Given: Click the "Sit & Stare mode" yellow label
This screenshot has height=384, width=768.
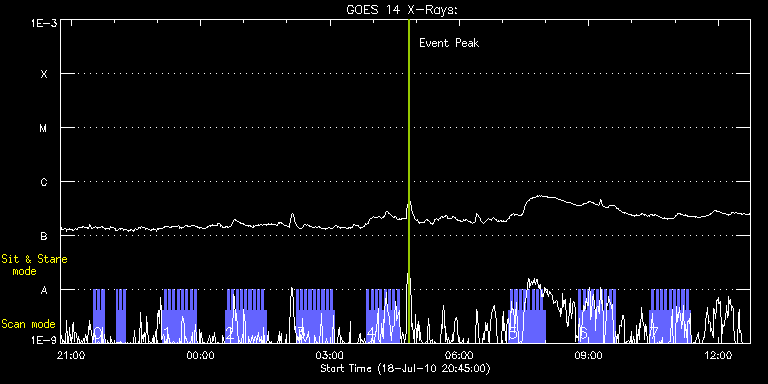Looking at the screenshot, I should point(34,265).
